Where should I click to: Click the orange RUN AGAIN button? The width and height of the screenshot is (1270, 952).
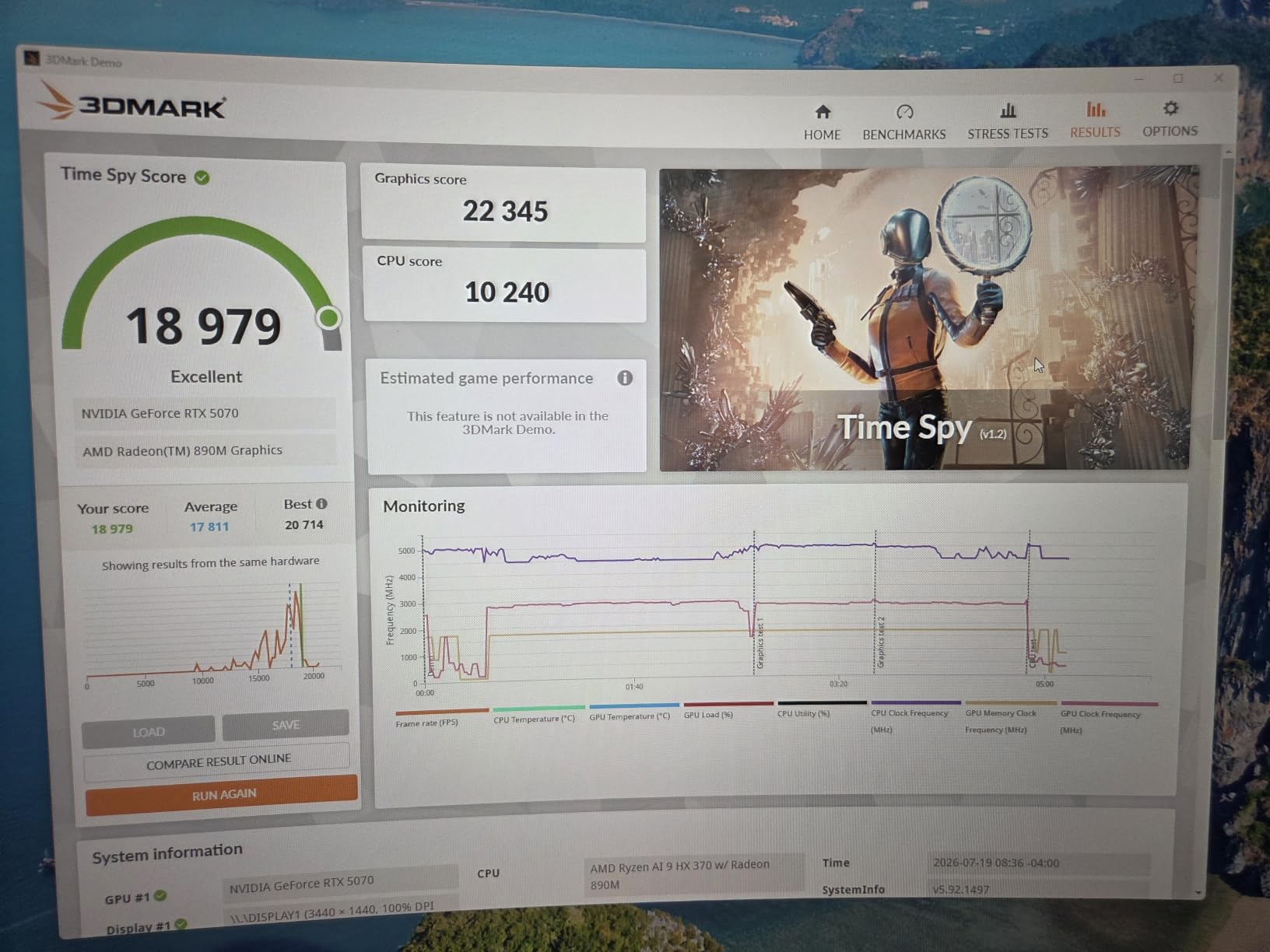[223, 795]
